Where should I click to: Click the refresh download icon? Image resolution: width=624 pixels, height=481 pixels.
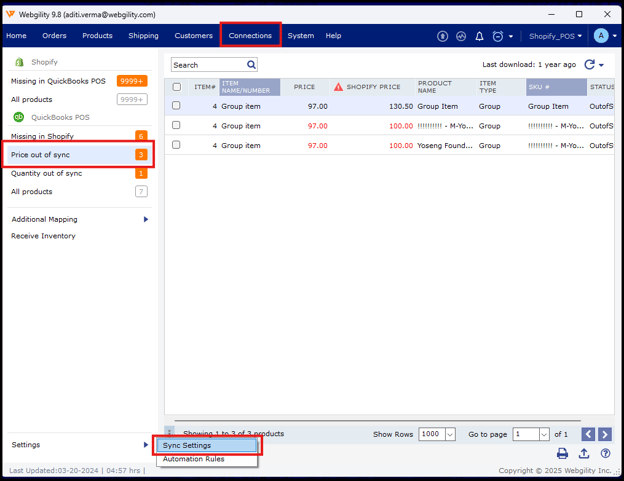coord(589,65)
